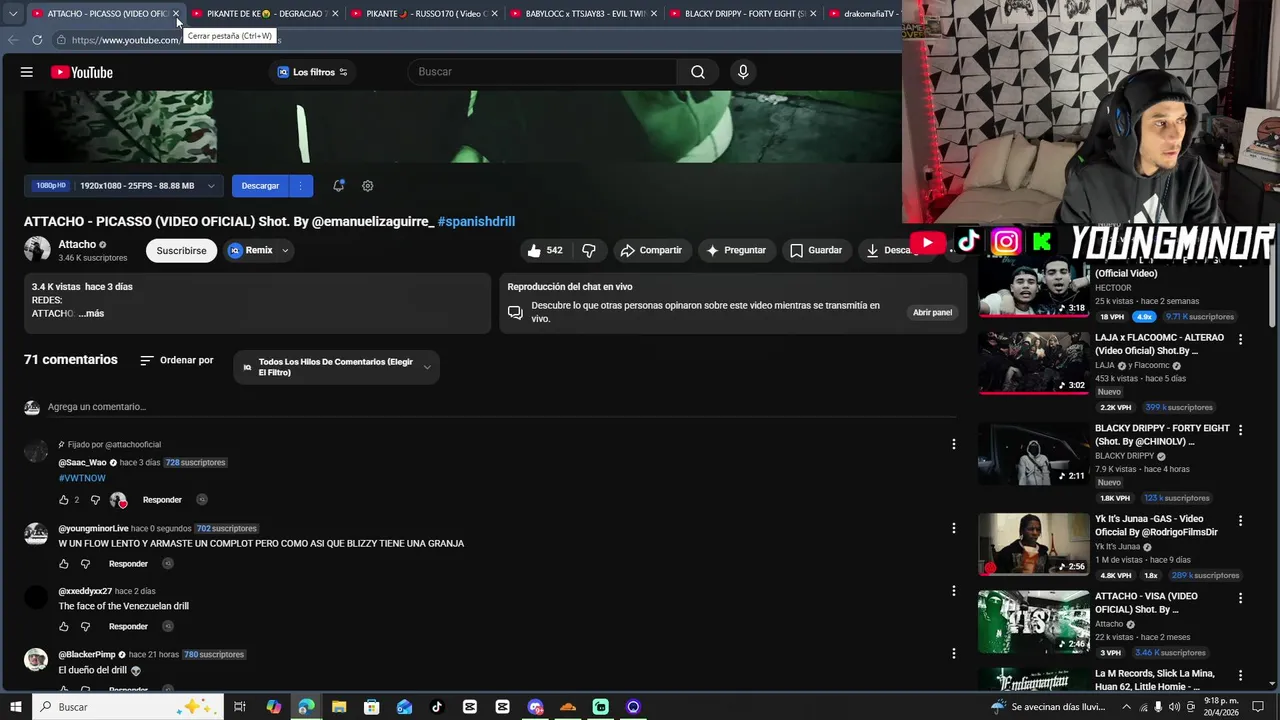The width and height of the screenshot is (1280, 720).
Task: Show hidden system tray icons
Action: point(1127,707)
